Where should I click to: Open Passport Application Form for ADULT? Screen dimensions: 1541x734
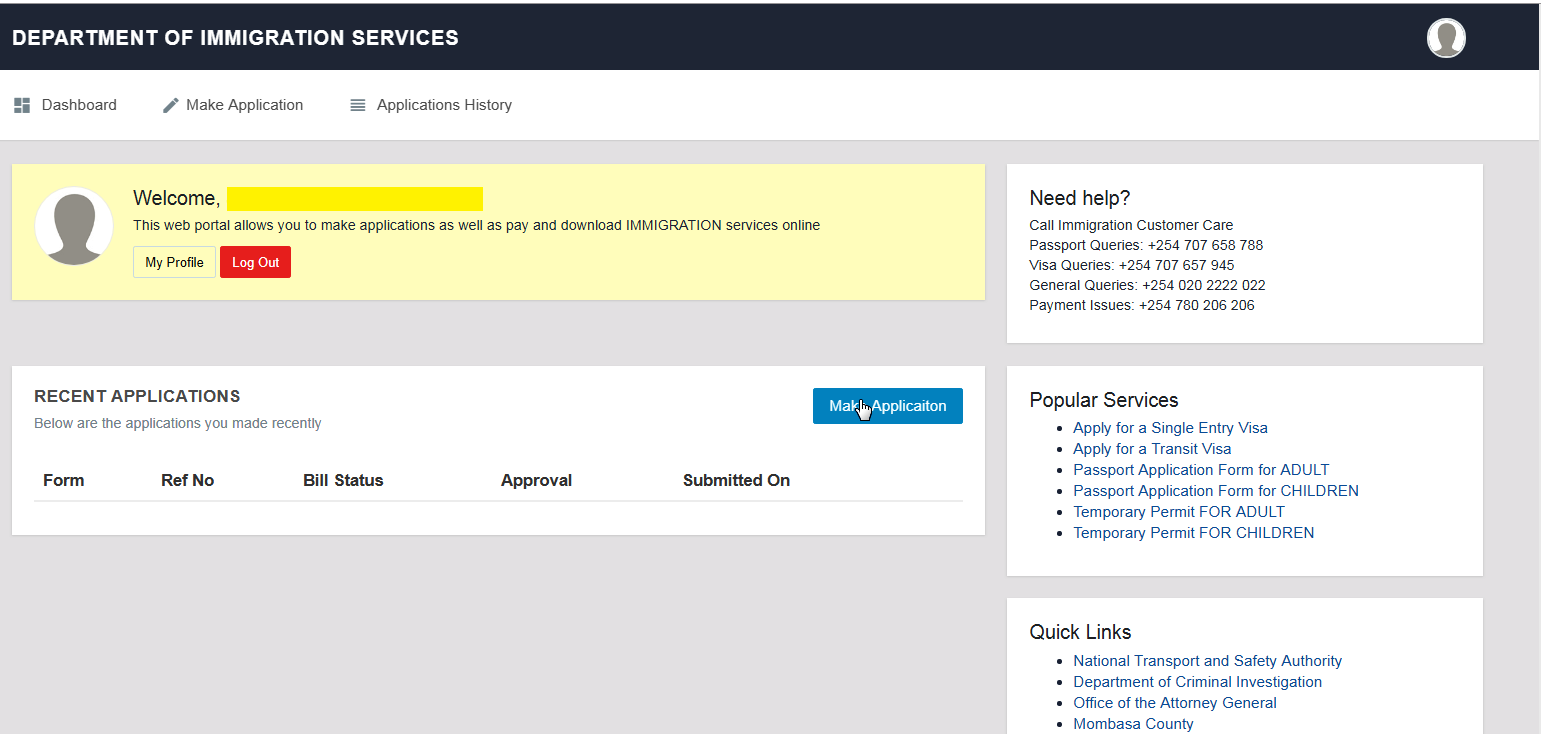coord(1201,470)
